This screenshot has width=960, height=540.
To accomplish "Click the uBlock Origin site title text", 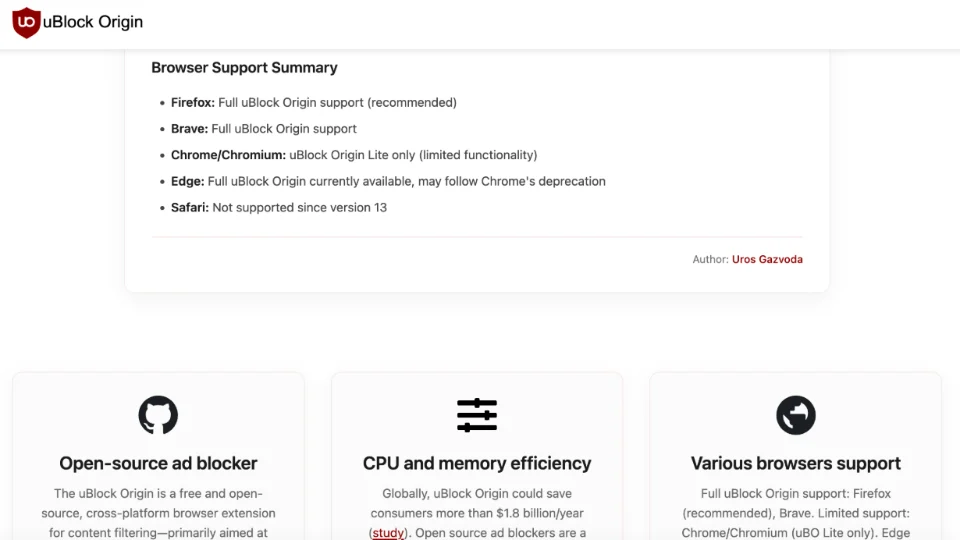I will [93, 22].
